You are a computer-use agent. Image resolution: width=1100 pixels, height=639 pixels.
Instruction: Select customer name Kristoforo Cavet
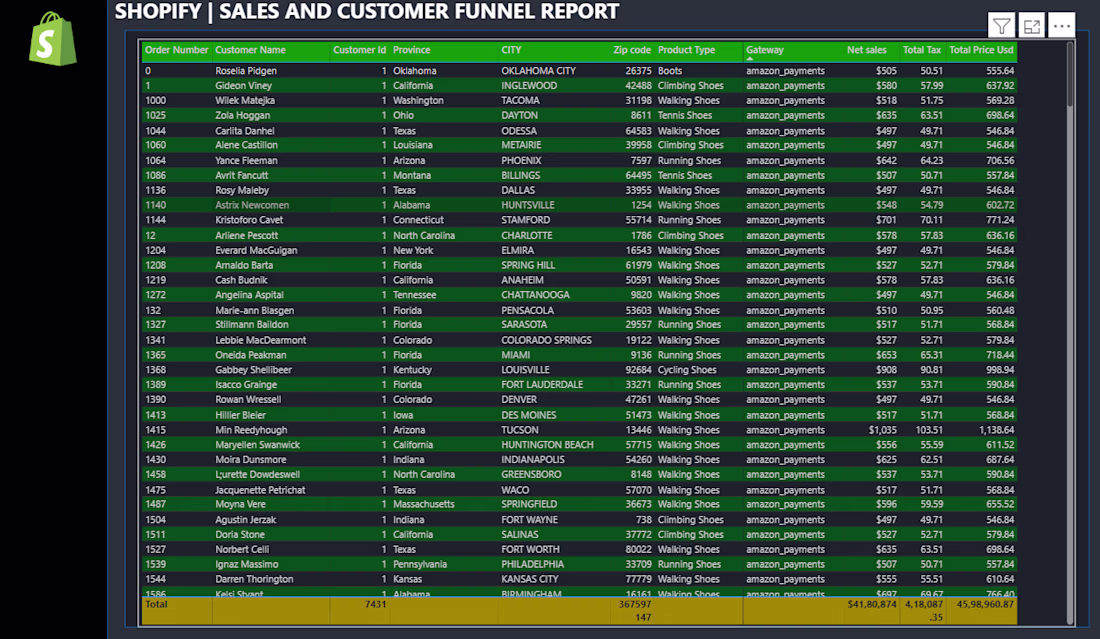pyautogui.click(x=249, y=220)
